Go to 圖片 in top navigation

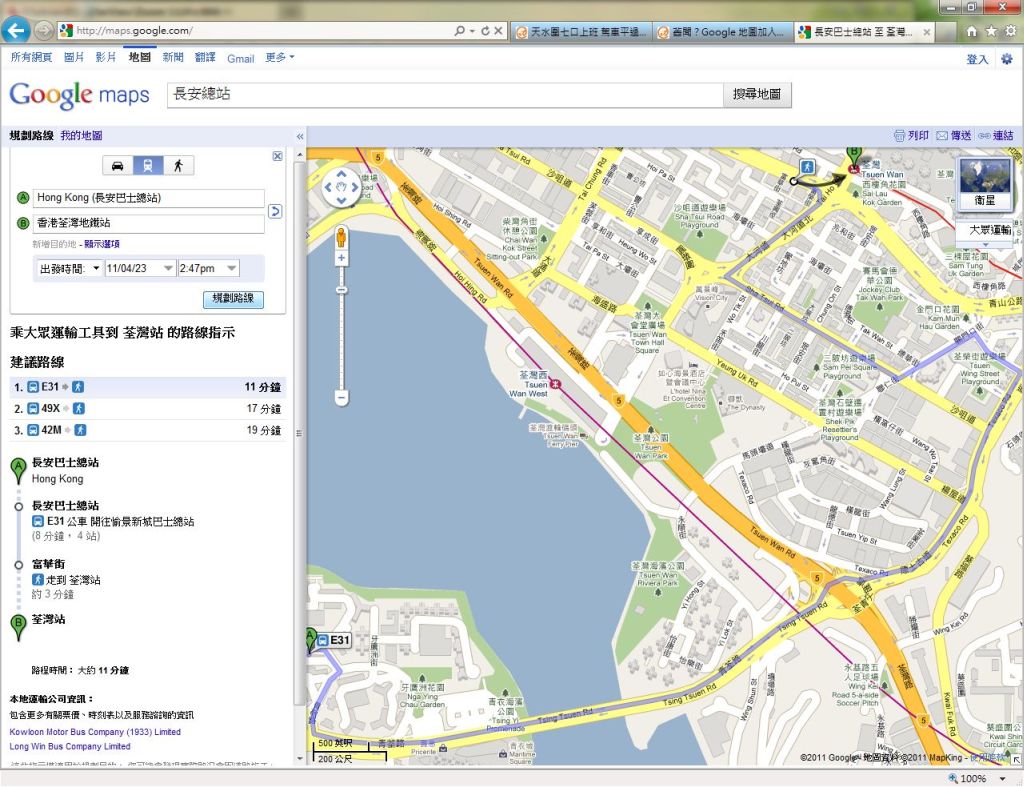point(74,57)
